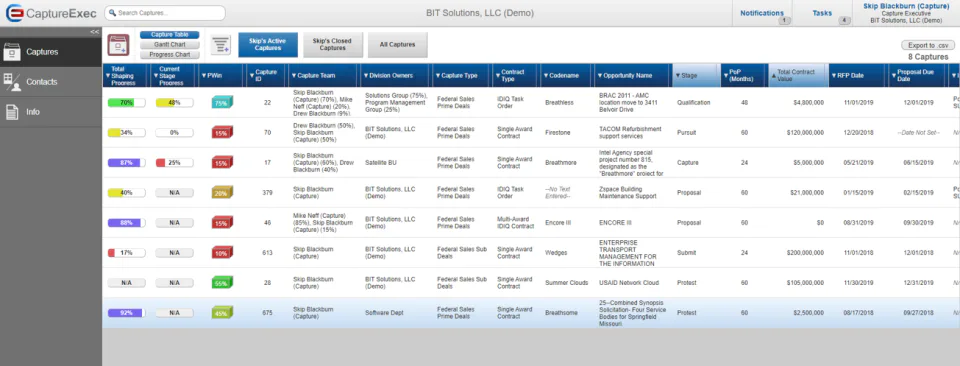Open the Contacts sidebar icon
The height and width of the screenshot is (366, 960).
point(12,82)
